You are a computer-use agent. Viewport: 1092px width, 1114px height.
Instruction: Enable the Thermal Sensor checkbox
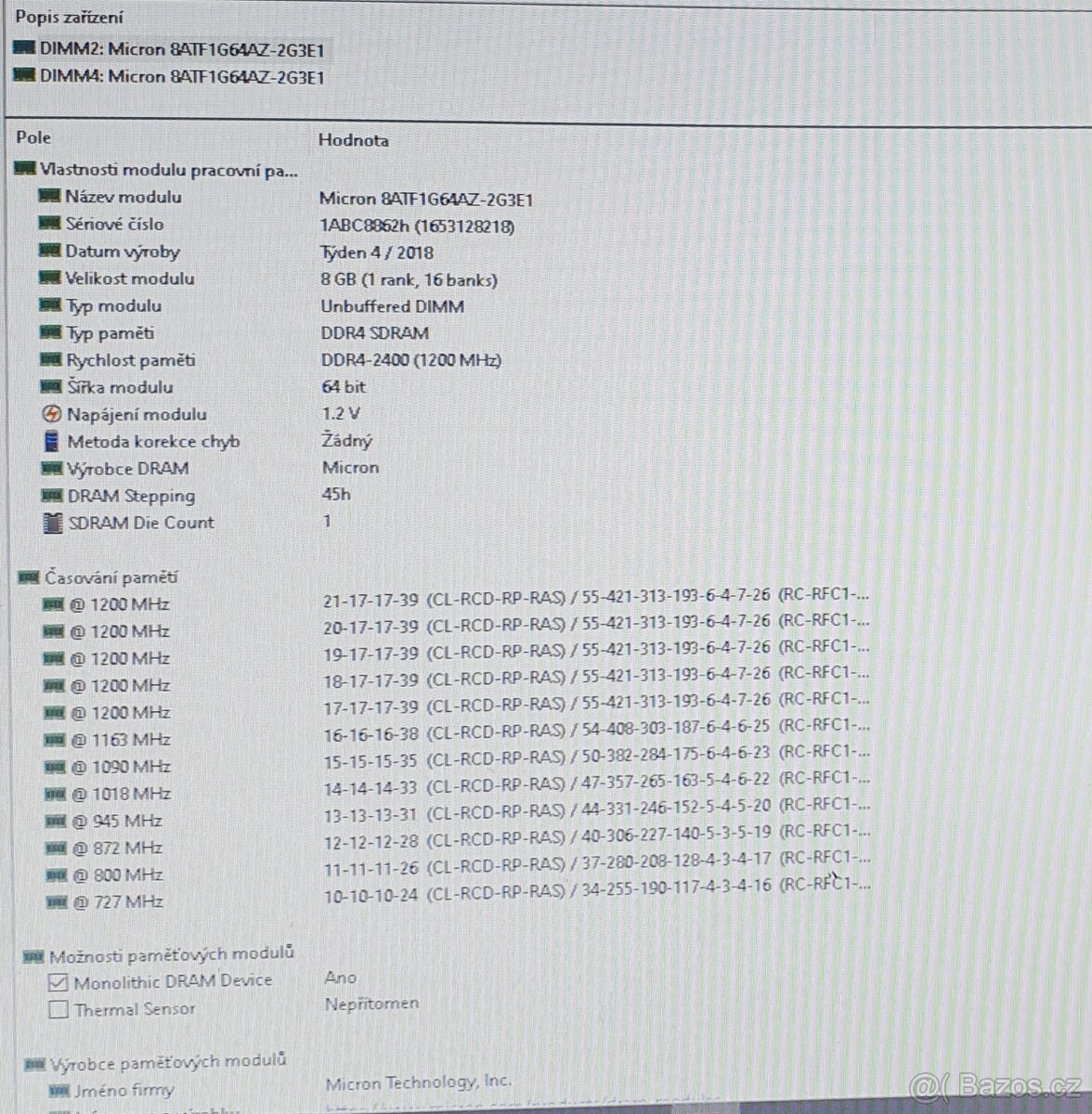click(x=58, y=1008)
